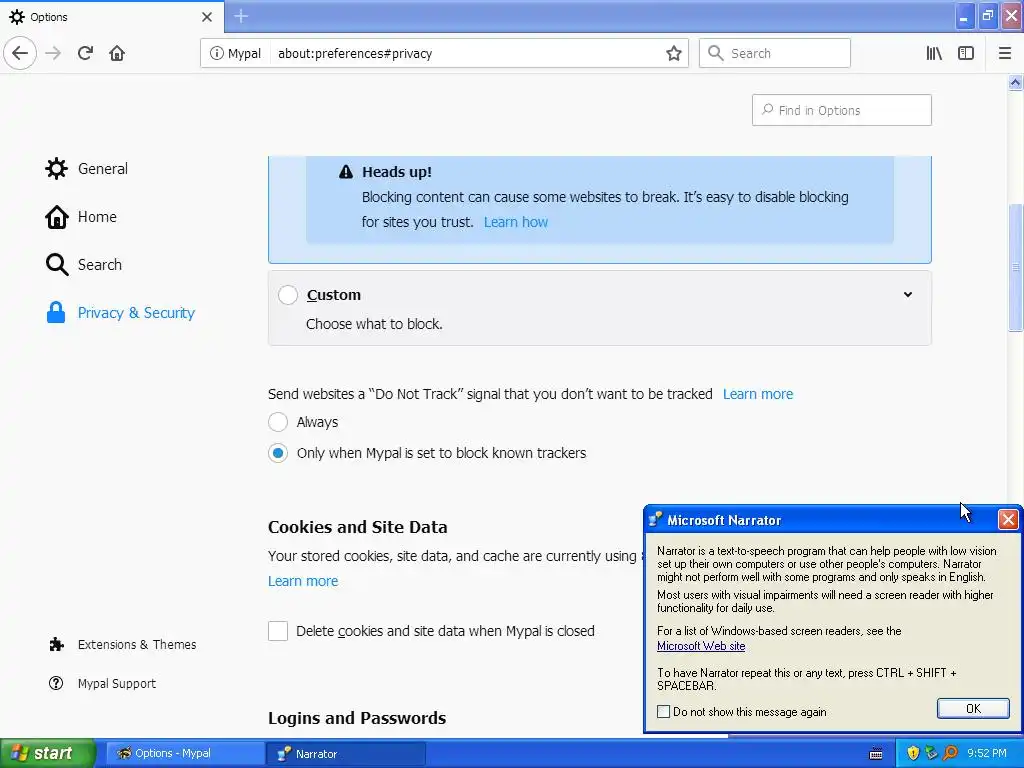The width and height of the screenshot is (1024, 768).
Task: Close the Microsoft Narrator dialog
Action: point(1008,519)
